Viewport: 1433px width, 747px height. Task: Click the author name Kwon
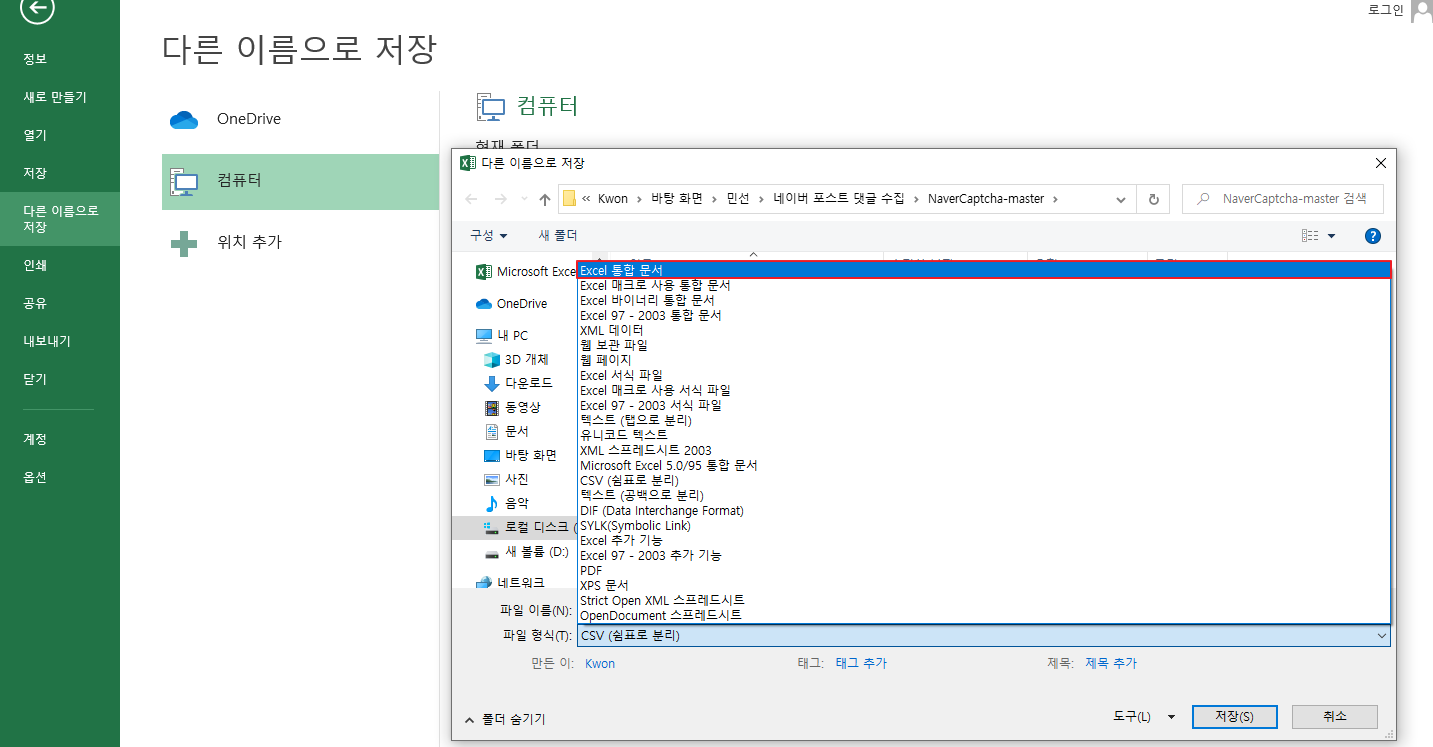click(x=600, y=663)
